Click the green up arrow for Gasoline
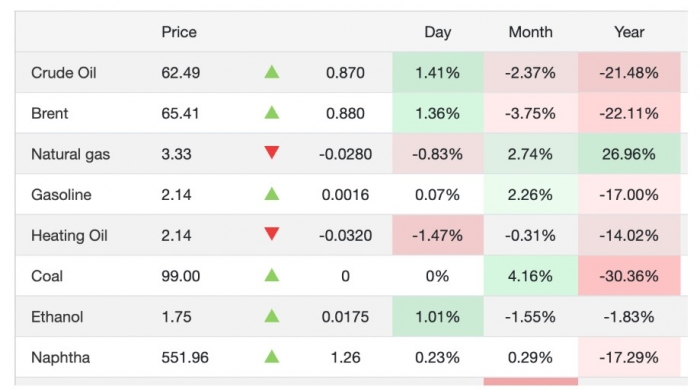This screenshot has height=390, width=700. [271, 194]
